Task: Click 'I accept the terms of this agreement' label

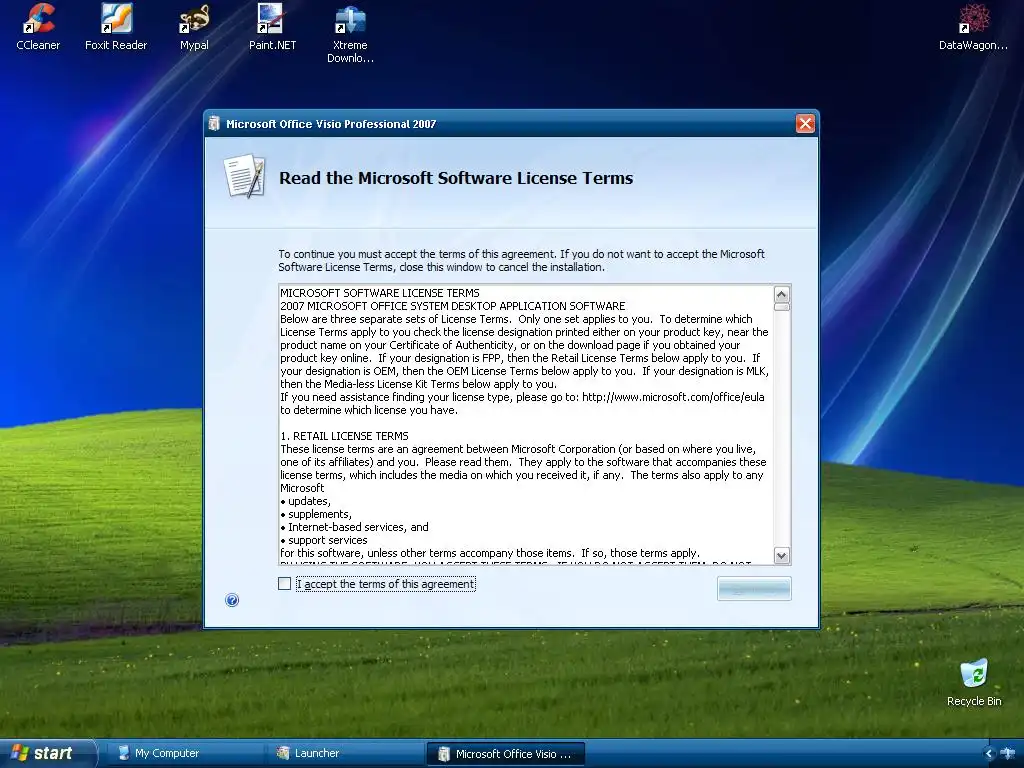Action: coord(385,584)
